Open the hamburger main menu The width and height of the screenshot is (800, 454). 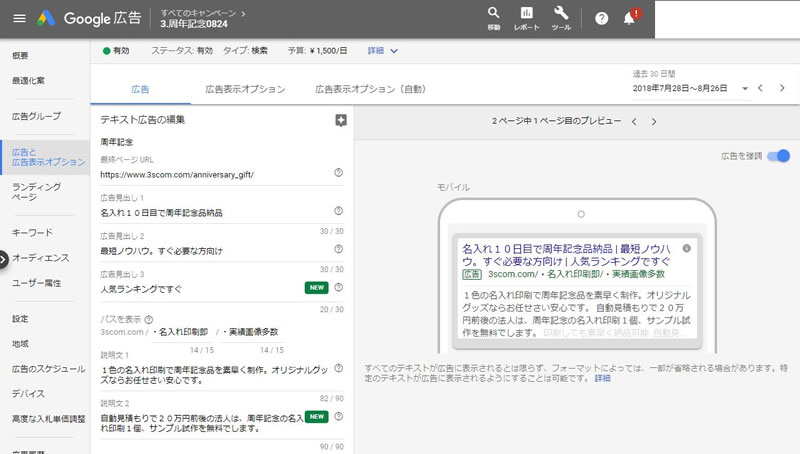(x=19, y=18)
